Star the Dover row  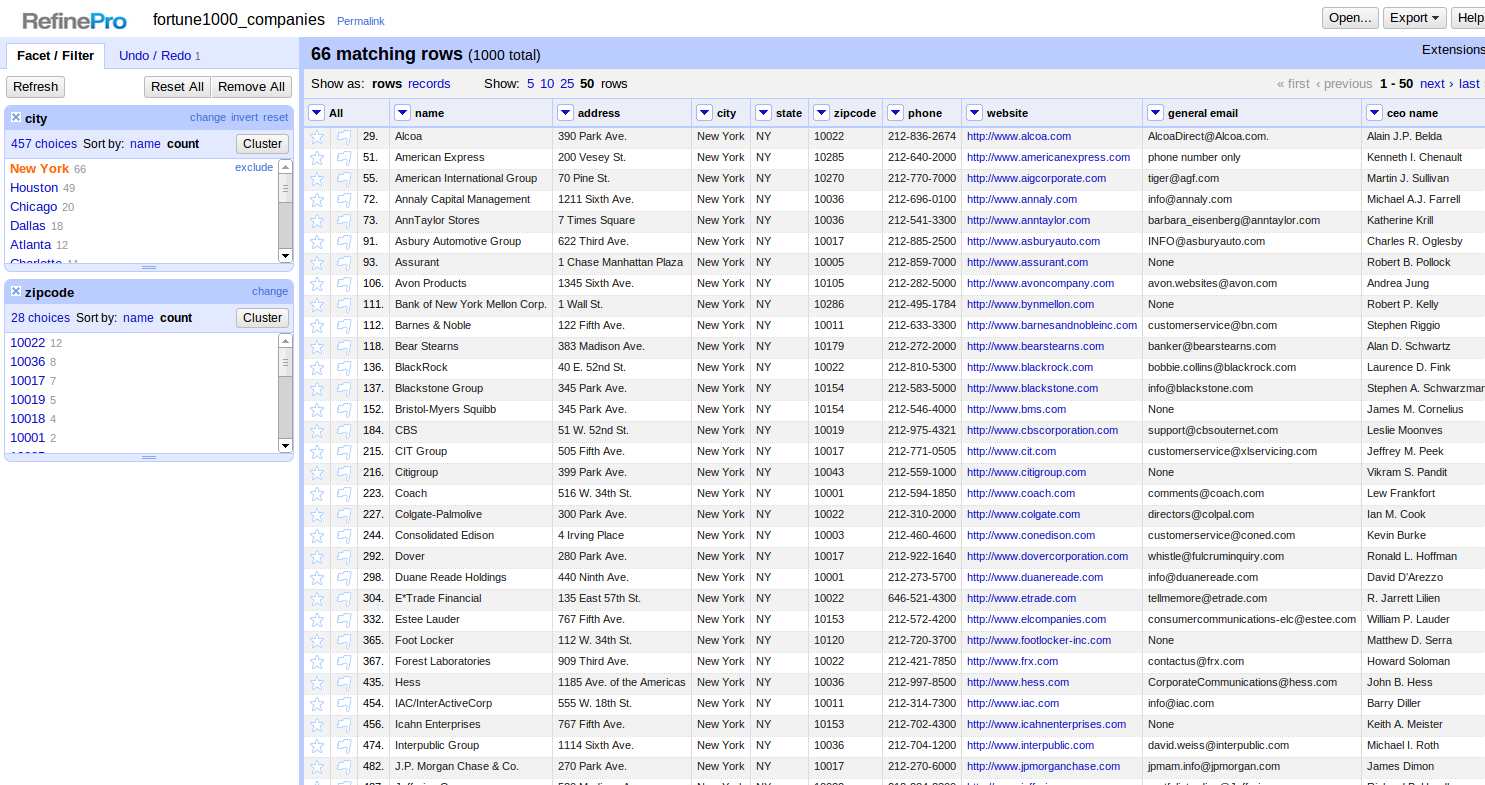pyautogui.click(x=317, y=557)
